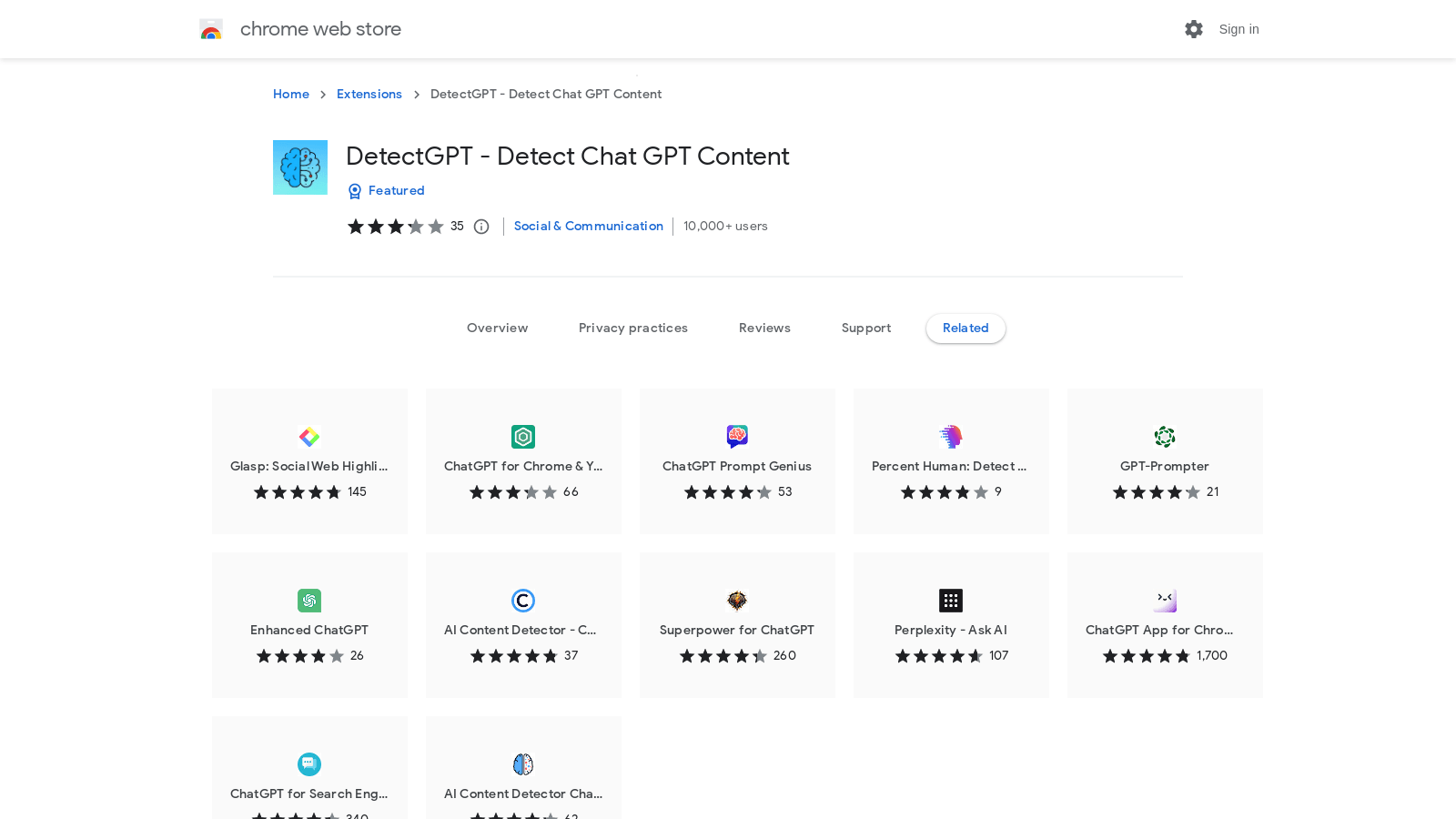1456x819 pixels.
Task: Click the Enhanced ChatGPT 26 star rating
Action: click(300, 656)
